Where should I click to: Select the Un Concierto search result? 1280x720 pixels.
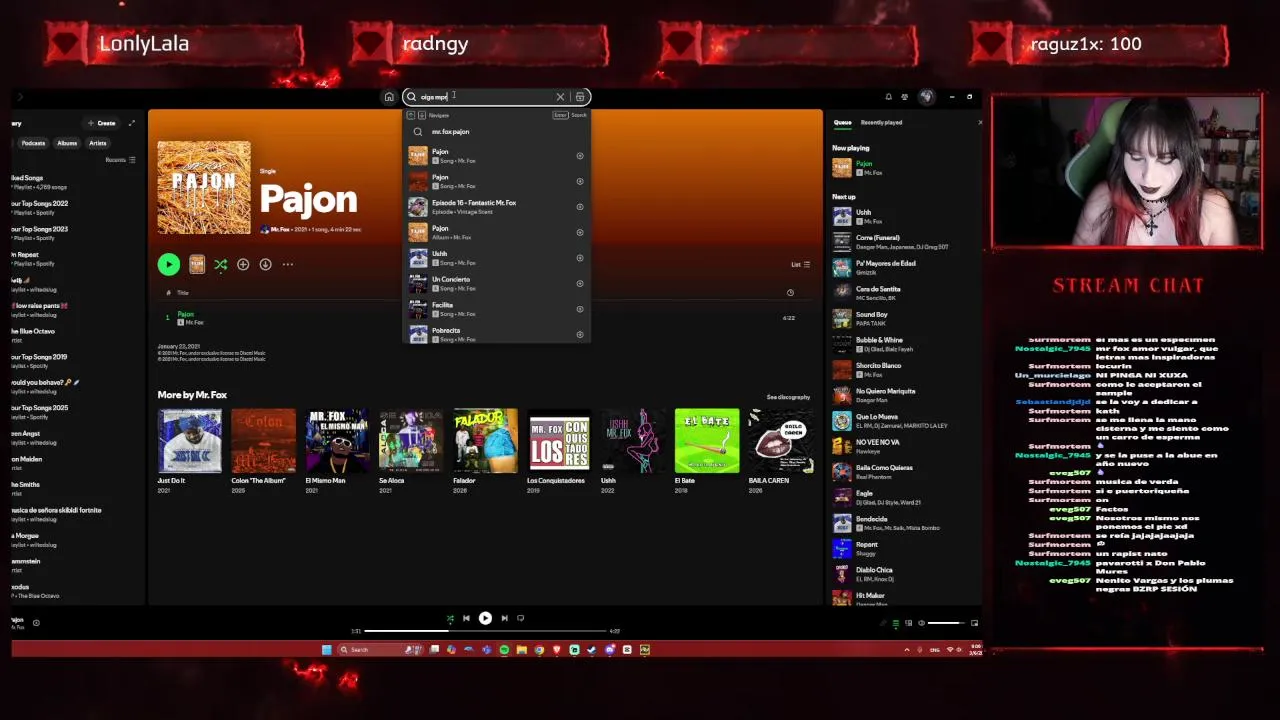(x=497, y=283)
